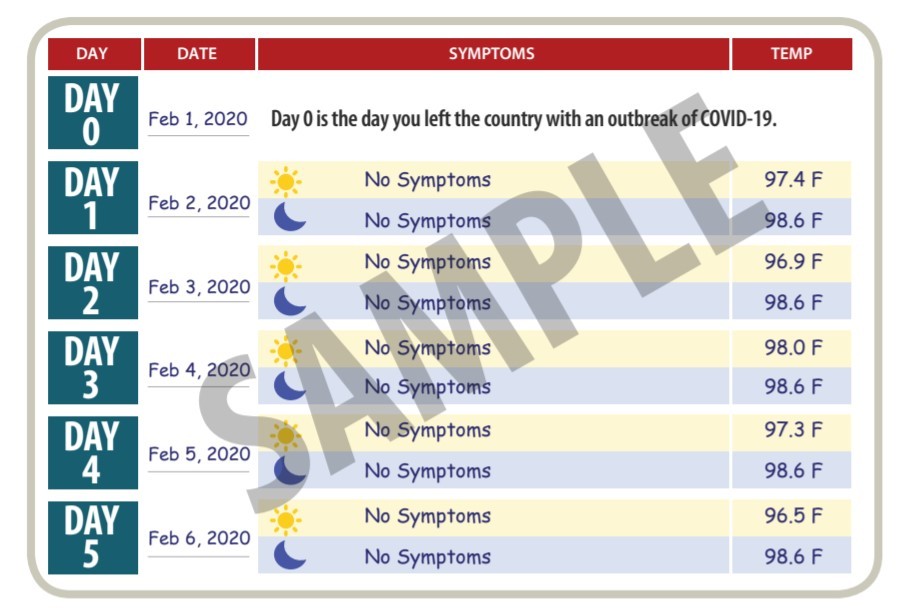Click the 97.4 F temperature entry
This screenshot has width=907, height=615.
point(793,179)
